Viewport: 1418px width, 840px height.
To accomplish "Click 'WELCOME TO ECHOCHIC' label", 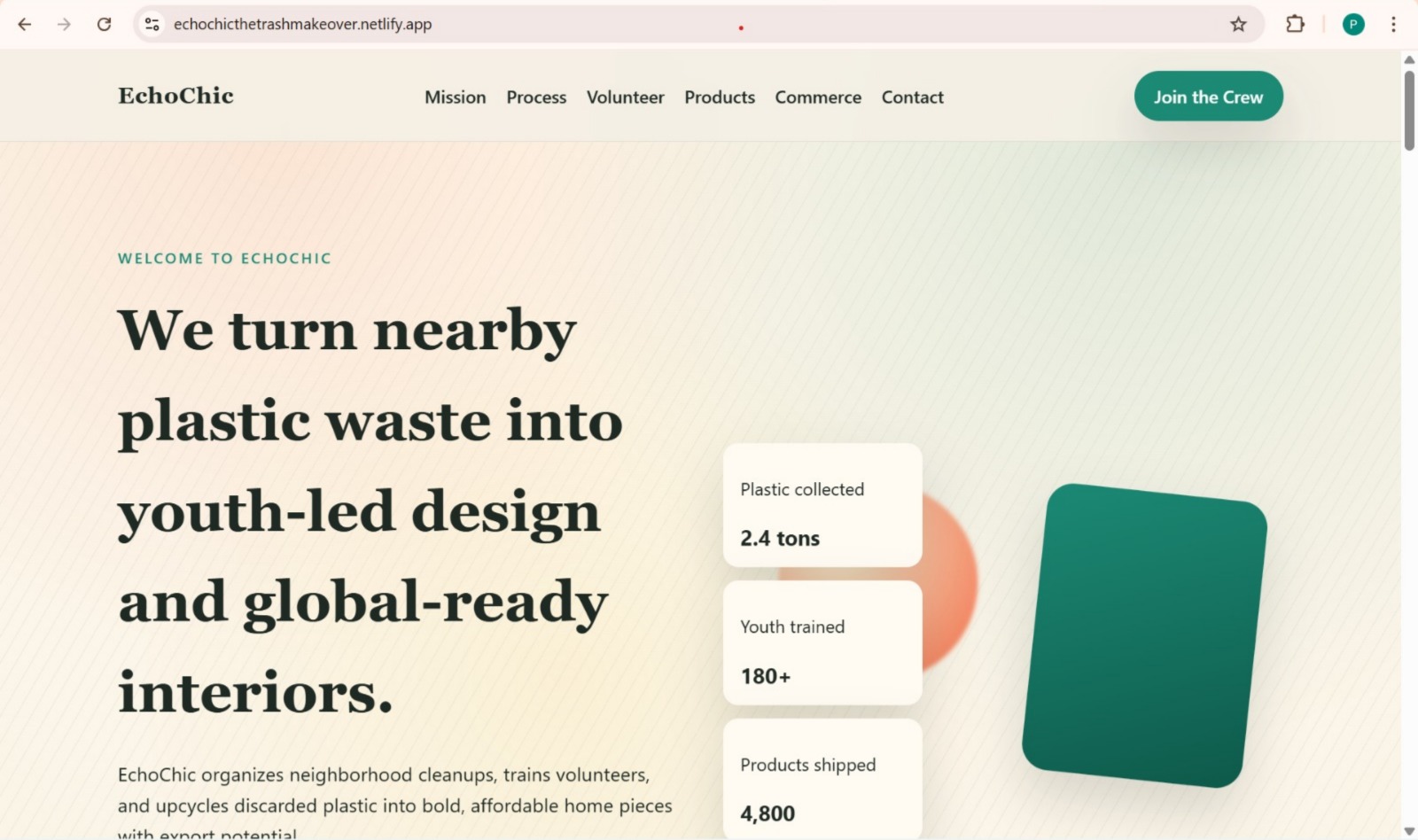I will [x=224, y=259].
